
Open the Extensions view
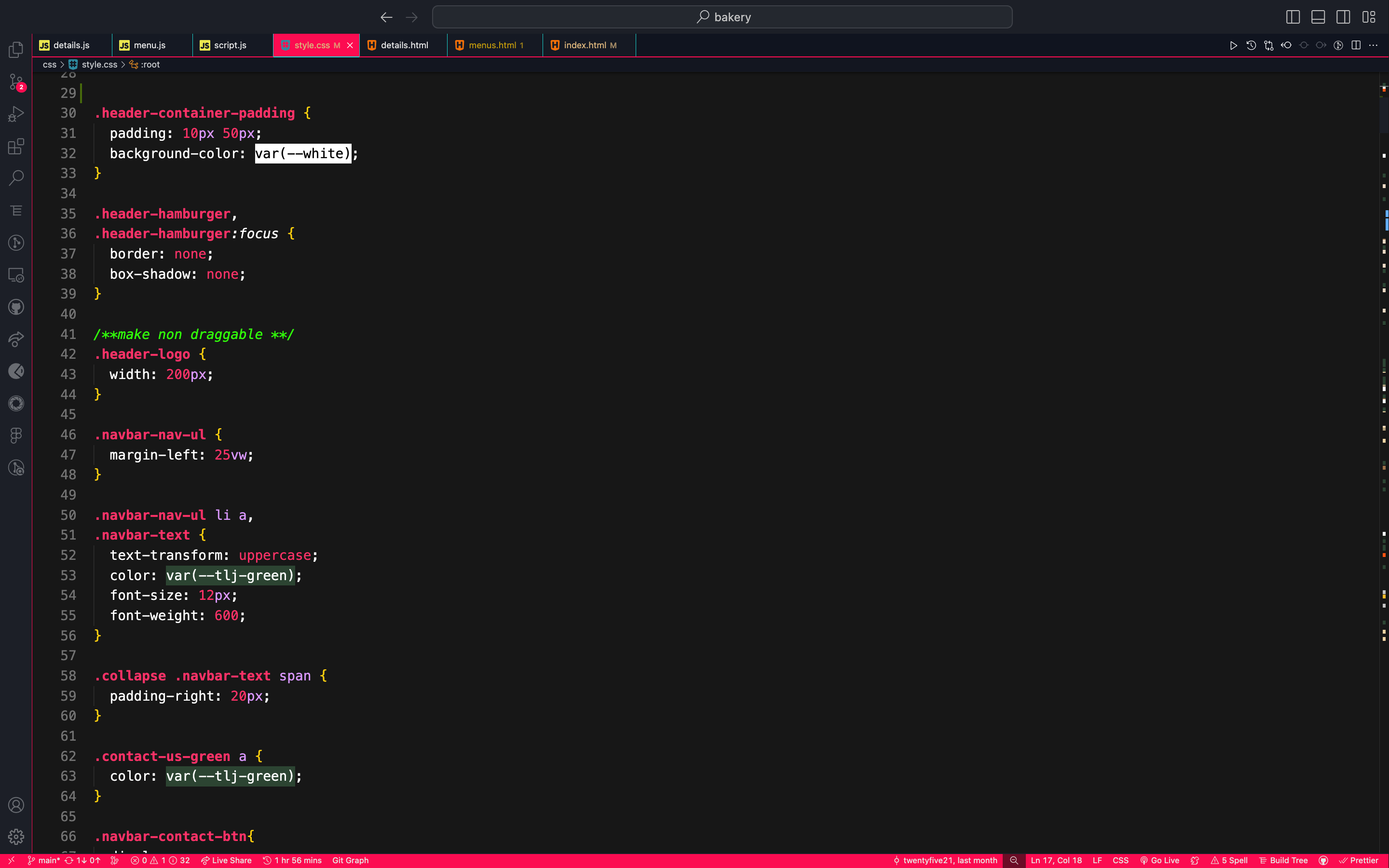(16, 147)
